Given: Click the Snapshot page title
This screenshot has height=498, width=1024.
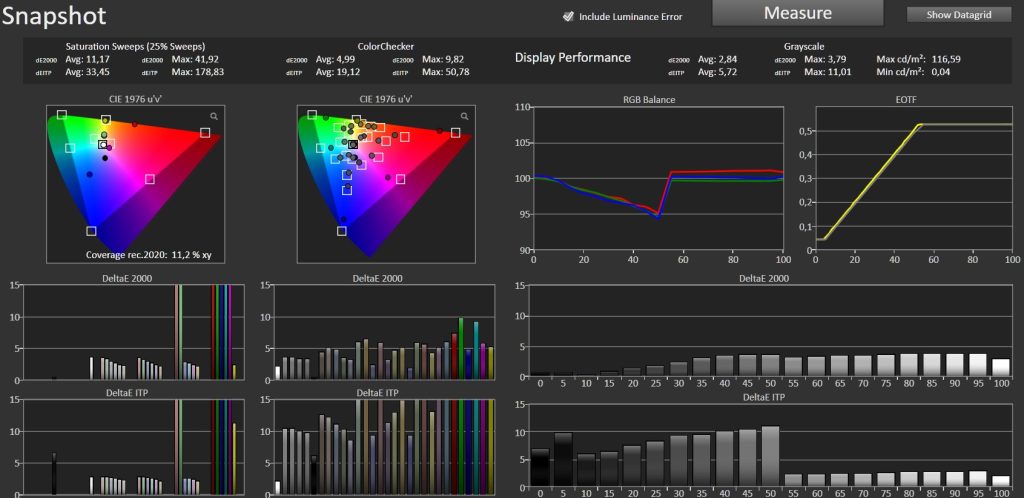Looking at the screenshot, I should click(54, 16).
